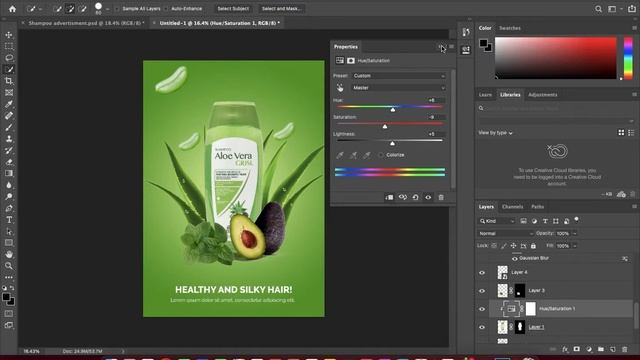Select the Brush tool
Image resolution: width=640 pixels, height=360 pixels.
click(x=9, y=127)
